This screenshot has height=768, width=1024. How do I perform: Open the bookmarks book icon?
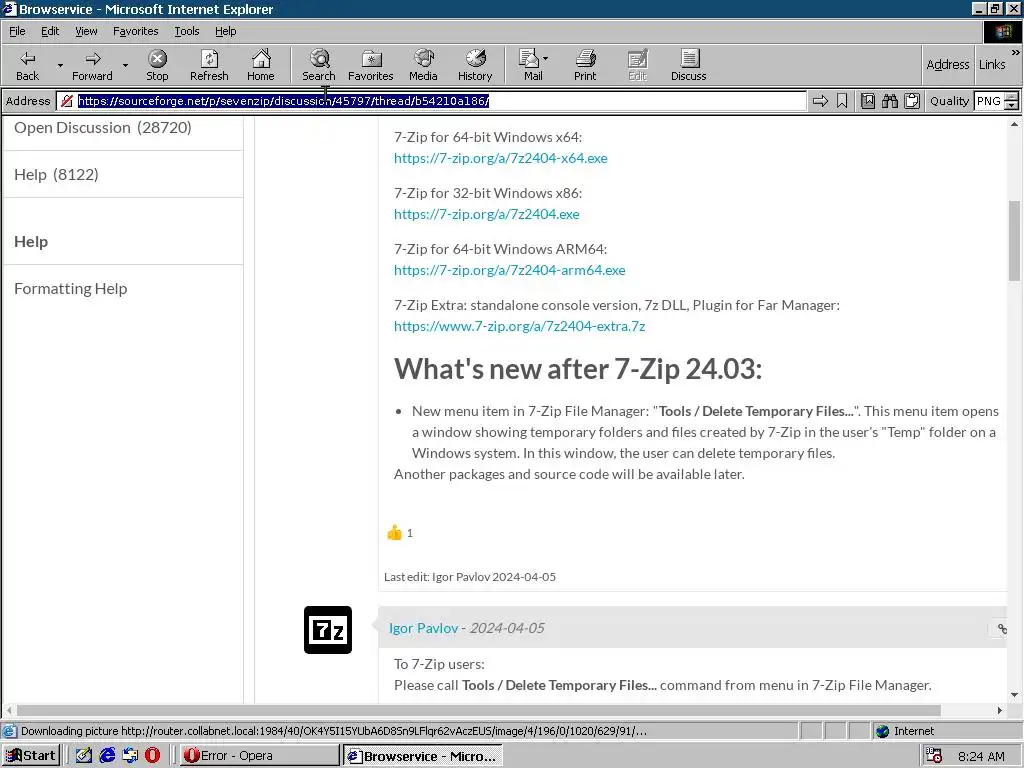pyautogui.click(x=868, y=101)
